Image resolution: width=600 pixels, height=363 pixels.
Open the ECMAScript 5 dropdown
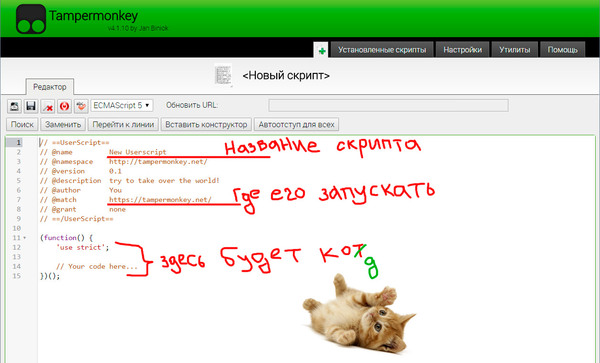point(122,105)
